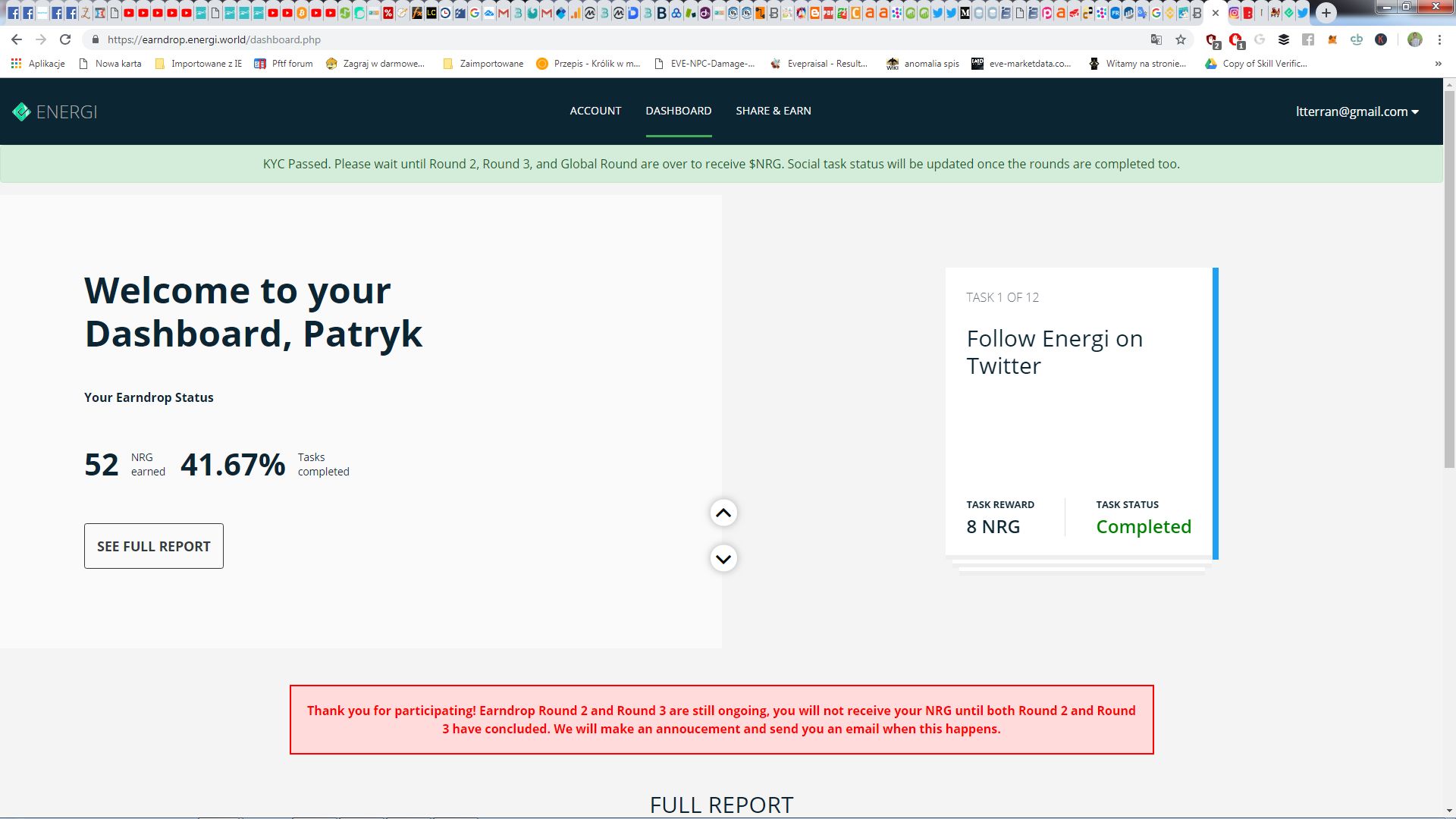
Task: Click the green 'Completed' task status
Action: (1144, 526)
